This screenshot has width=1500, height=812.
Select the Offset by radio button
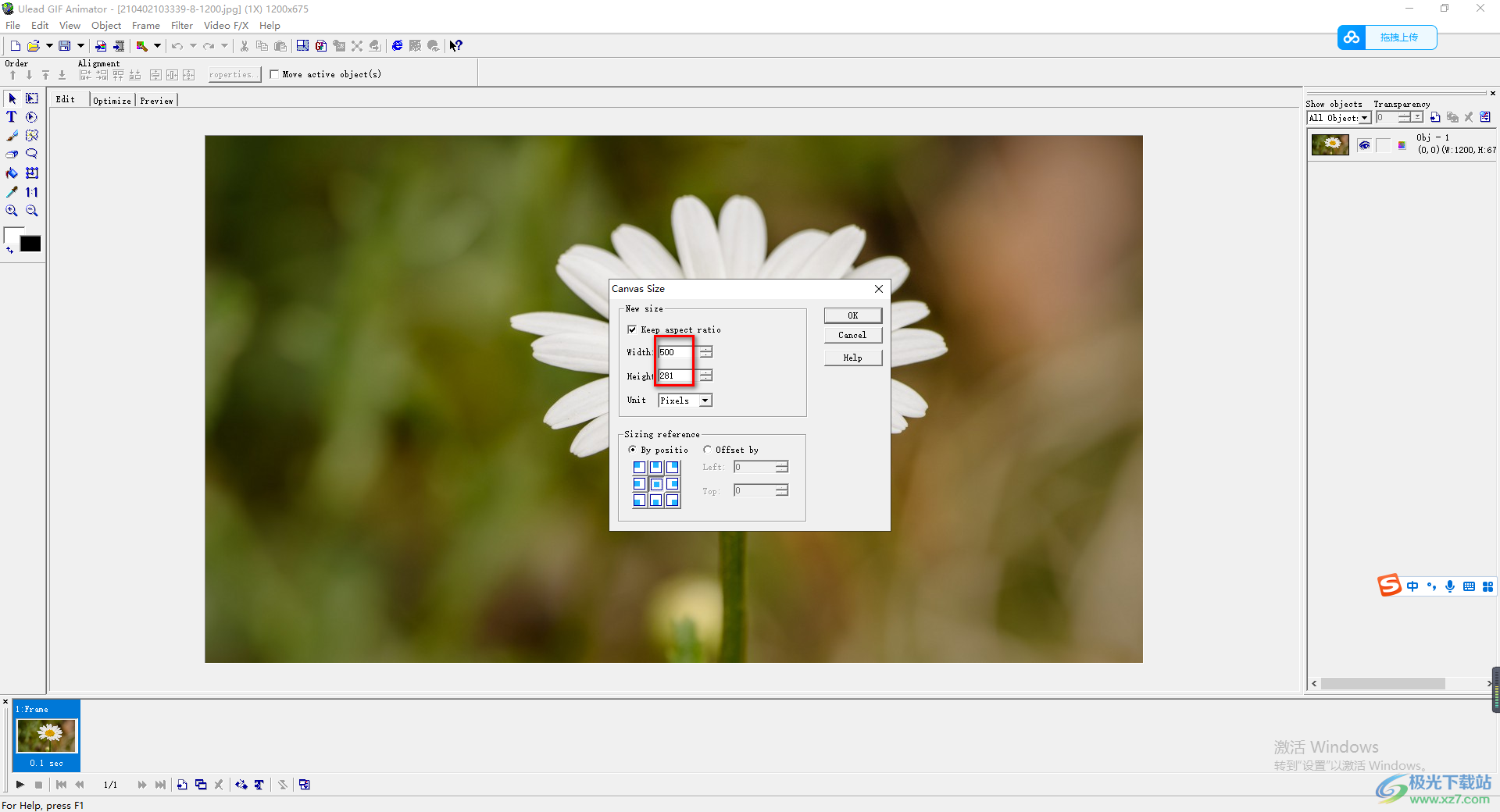click(707, 450)
